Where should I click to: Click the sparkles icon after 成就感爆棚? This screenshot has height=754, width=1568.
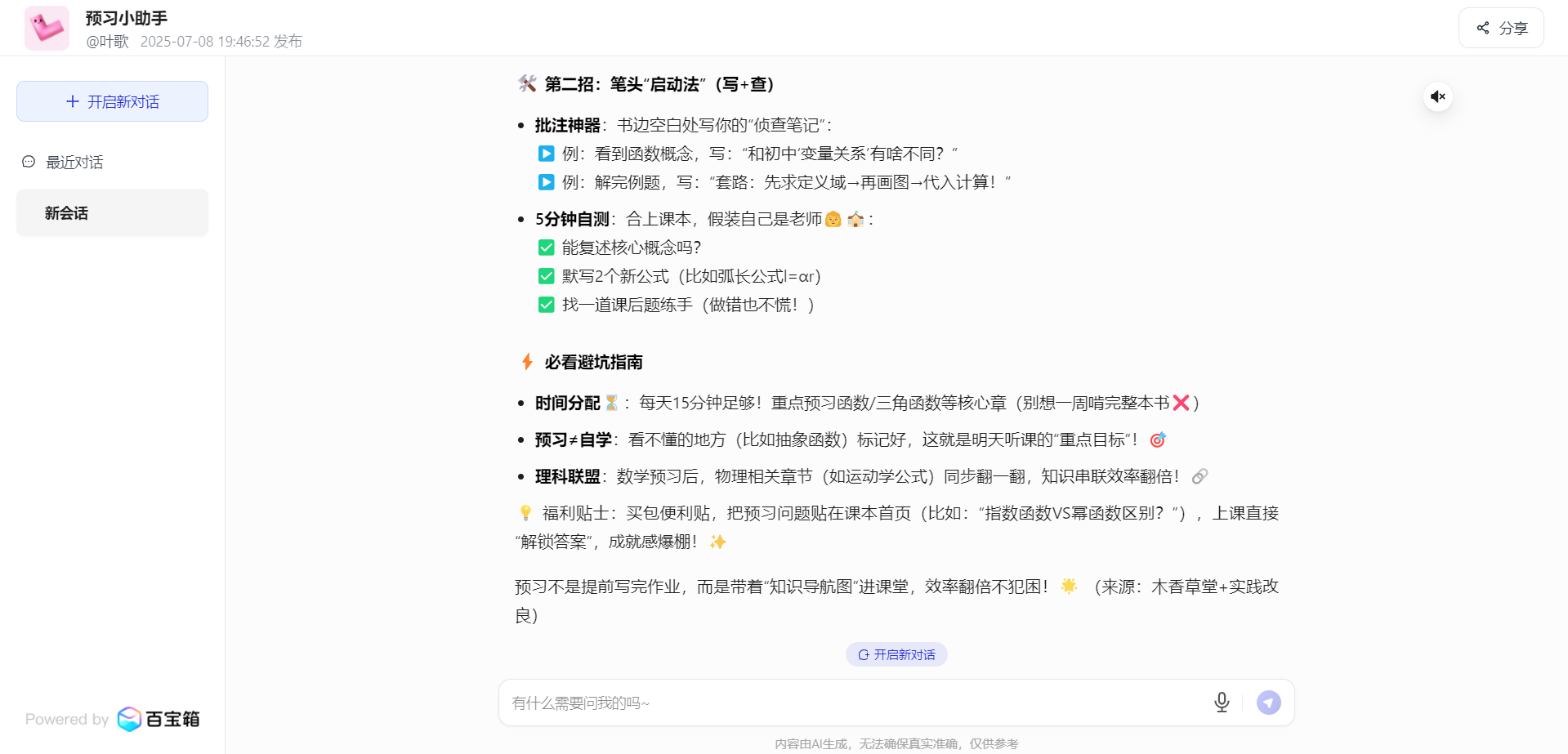coord(718,542)
